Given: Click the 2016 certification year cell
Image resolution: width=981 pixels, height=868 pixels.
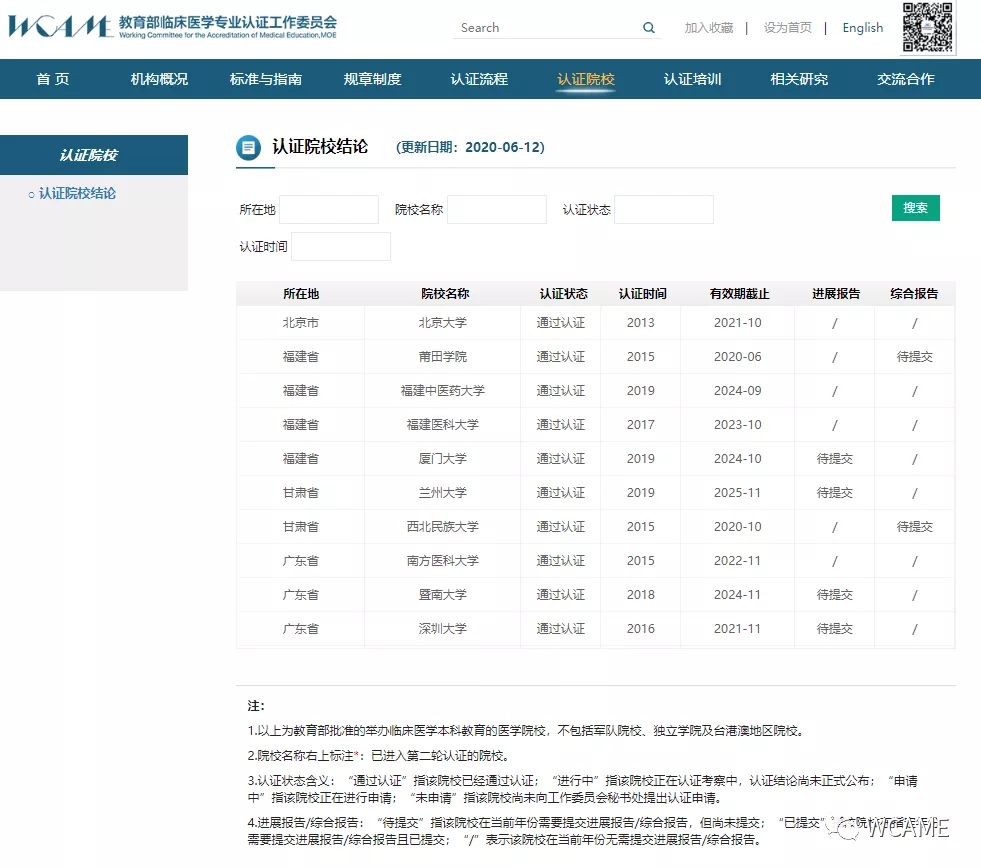Looking at the screenshot, I should pos(641,629).
